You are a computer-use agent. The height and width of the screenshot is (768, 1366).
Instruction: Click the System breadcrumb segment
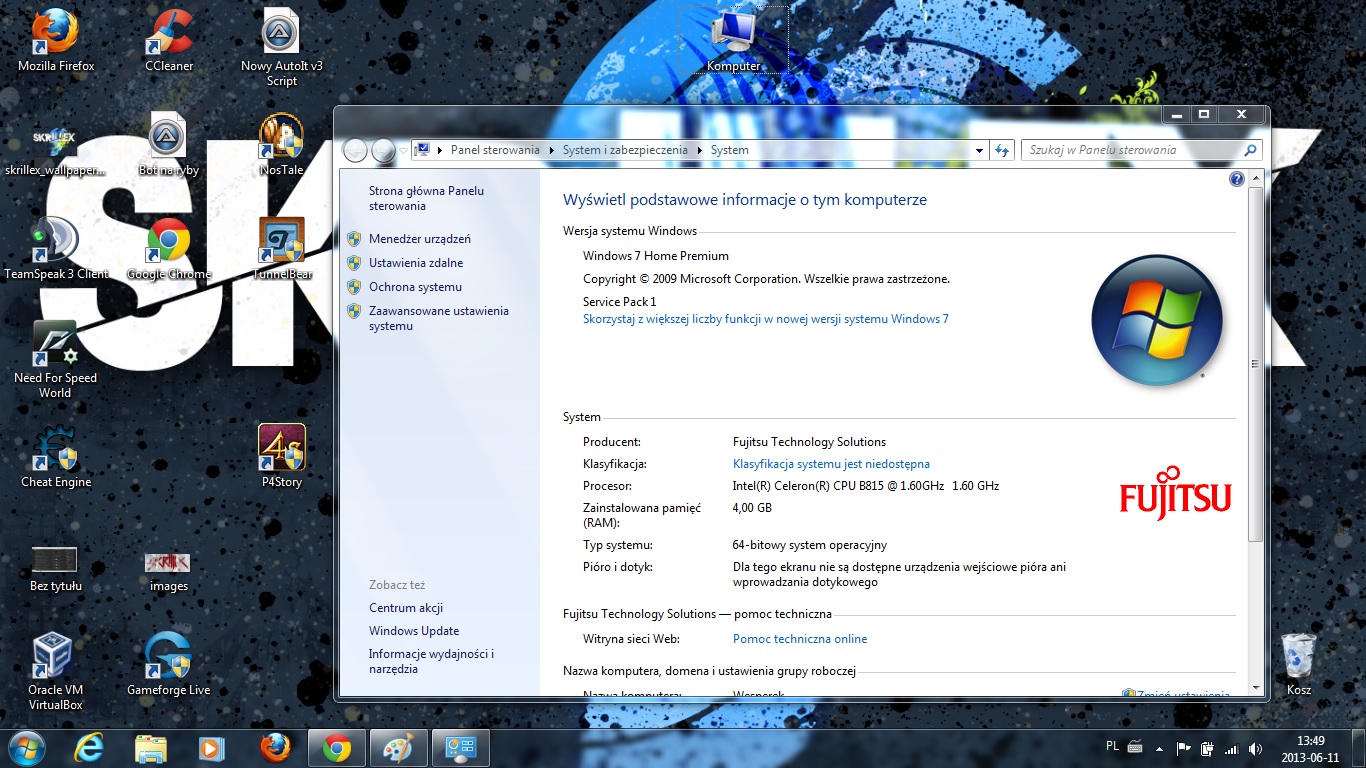[729, 150]
